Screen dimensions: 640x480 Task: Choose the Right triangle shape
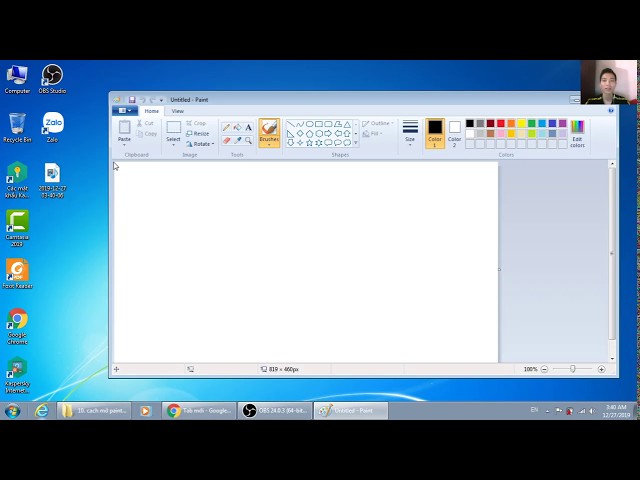tap(291, 133)
